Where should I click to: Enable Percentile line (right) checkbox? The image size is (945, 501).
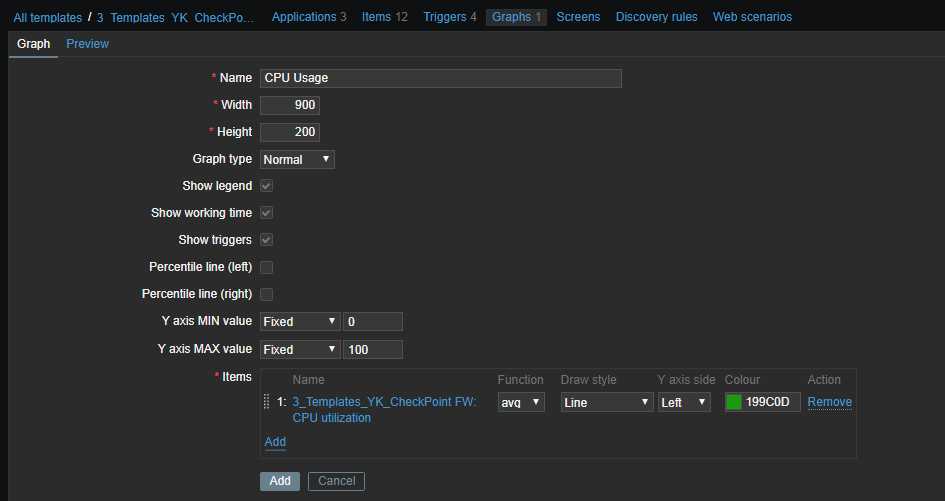[x=266, y=294]
